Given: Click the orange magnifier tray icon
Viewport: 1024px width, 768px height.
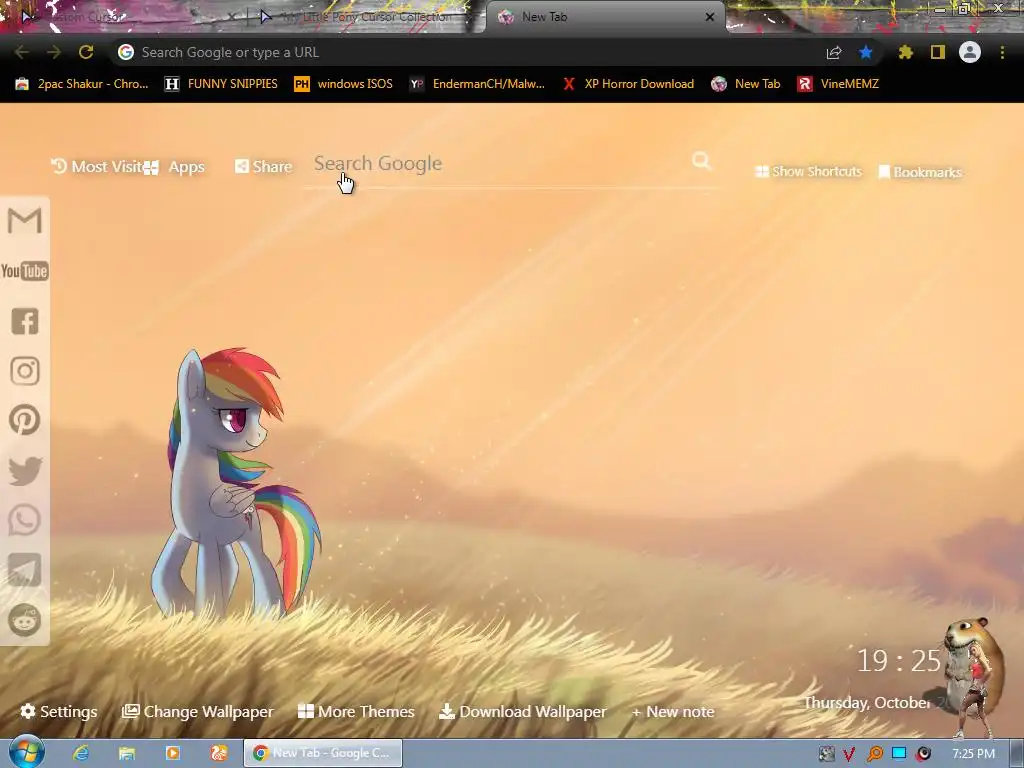Looking at the screenshot, I should click(x=874, y=754).
